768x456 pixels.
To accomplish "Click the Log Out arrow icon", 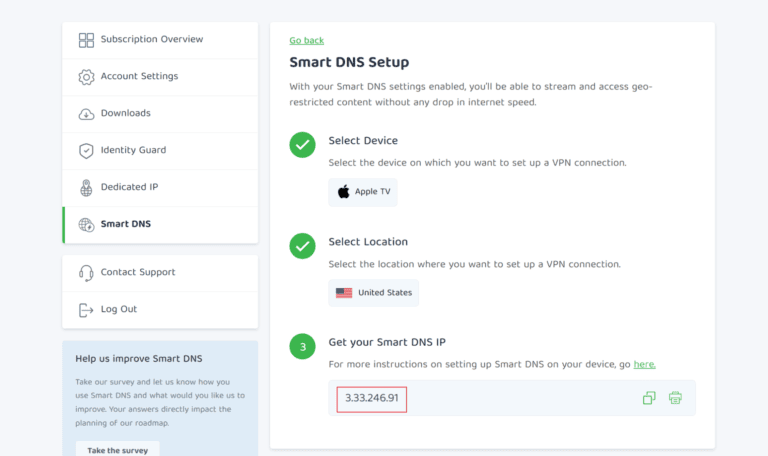I will 86,310.
